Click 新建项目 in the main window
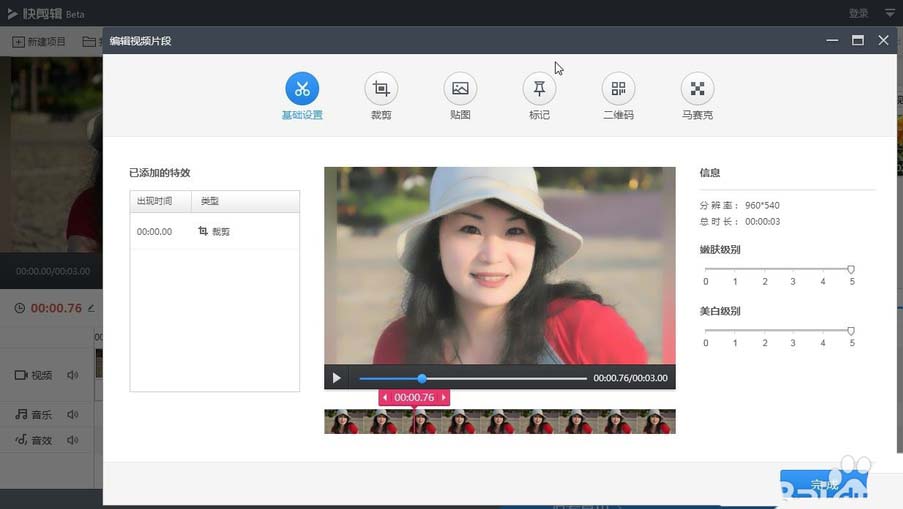 (39, 41)
